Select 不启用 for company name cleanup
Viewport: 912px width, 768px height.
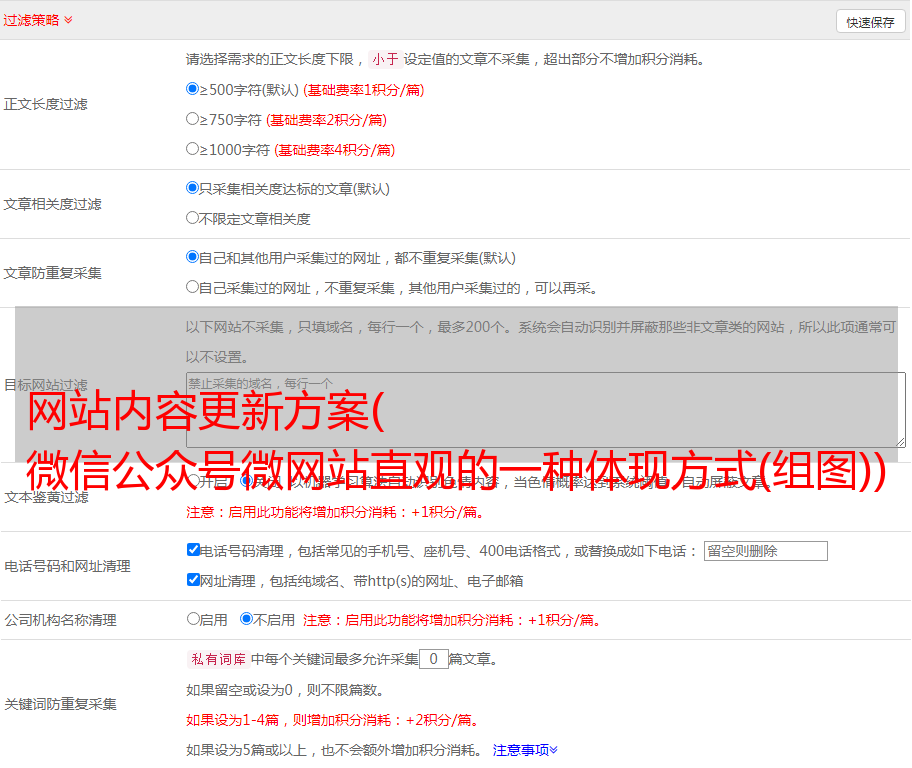[x=246, y=619]
